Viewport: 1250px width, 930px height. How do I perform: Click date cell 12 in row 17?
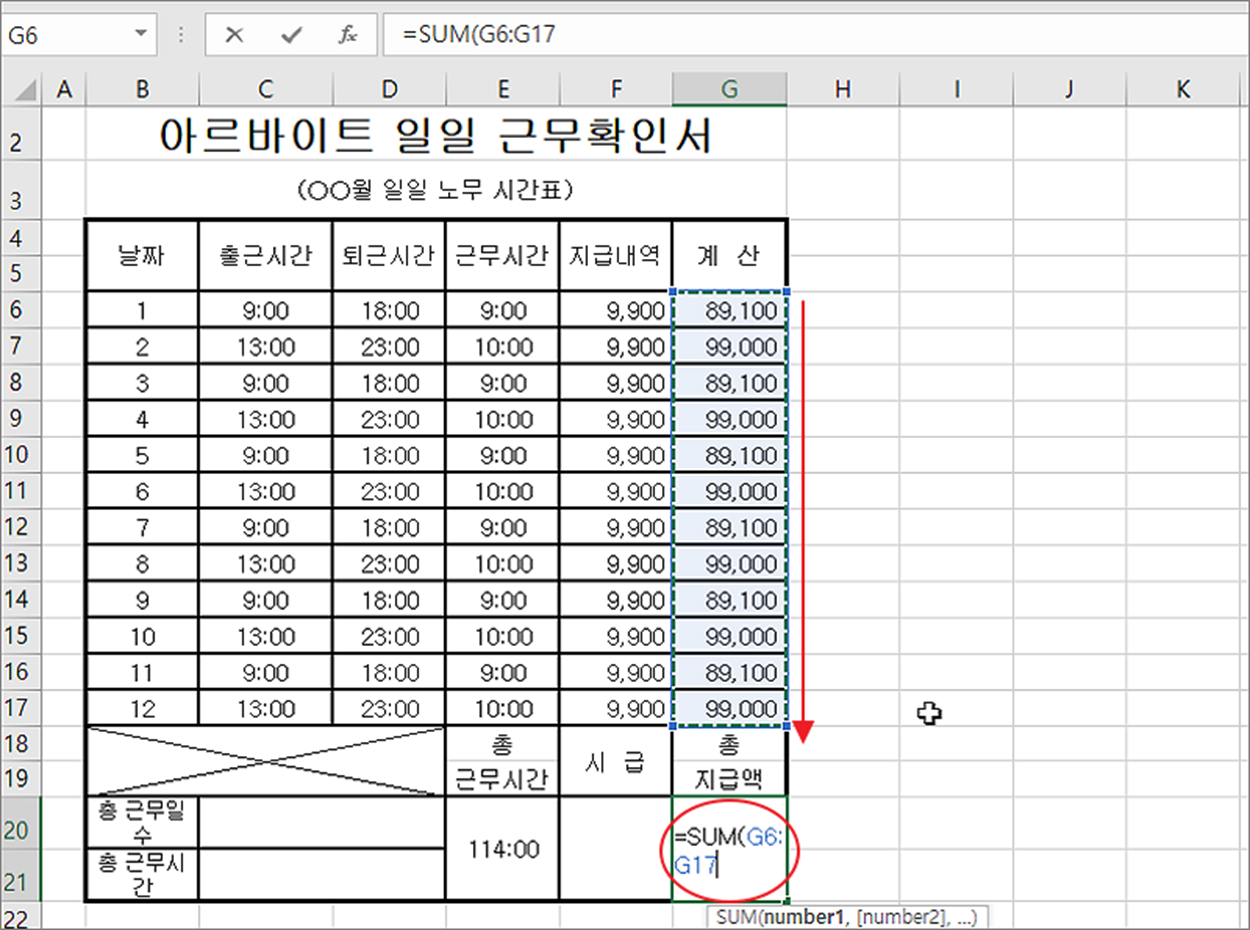click(142, 708)
